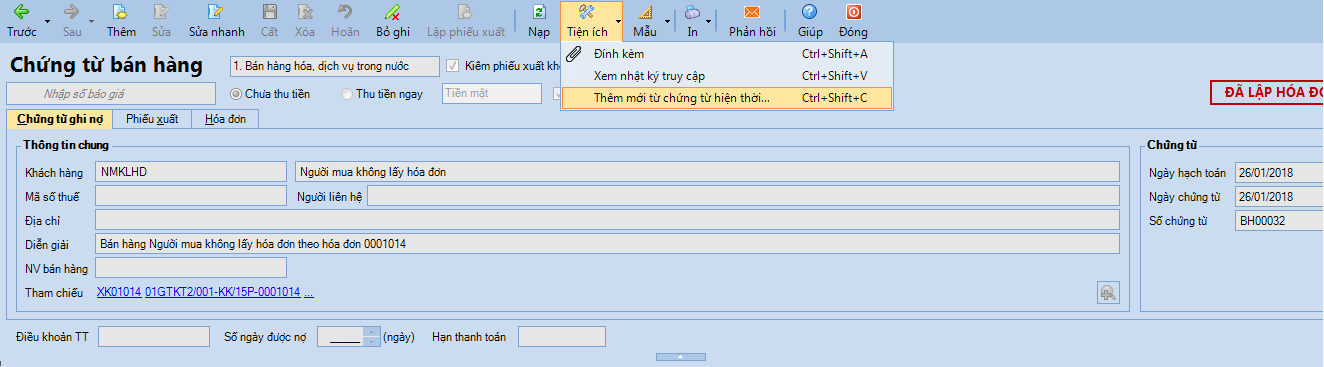Image resolution: width=1324 pixels, height=367 pixels.
Task: Click customer name field 'Người mua không lấy hóa đơn'
Action: [708, 171]
